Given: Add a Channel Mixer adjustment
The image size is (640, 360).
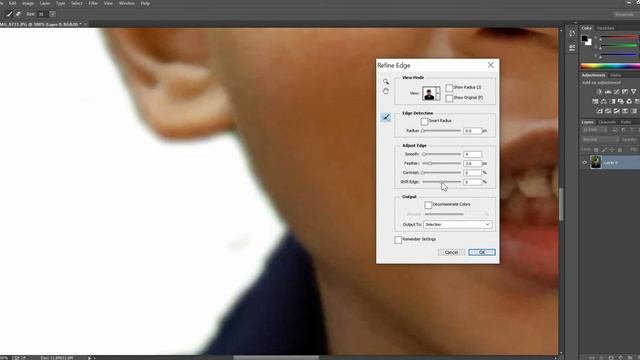Looking at the screenshot, I should point(629,101).
